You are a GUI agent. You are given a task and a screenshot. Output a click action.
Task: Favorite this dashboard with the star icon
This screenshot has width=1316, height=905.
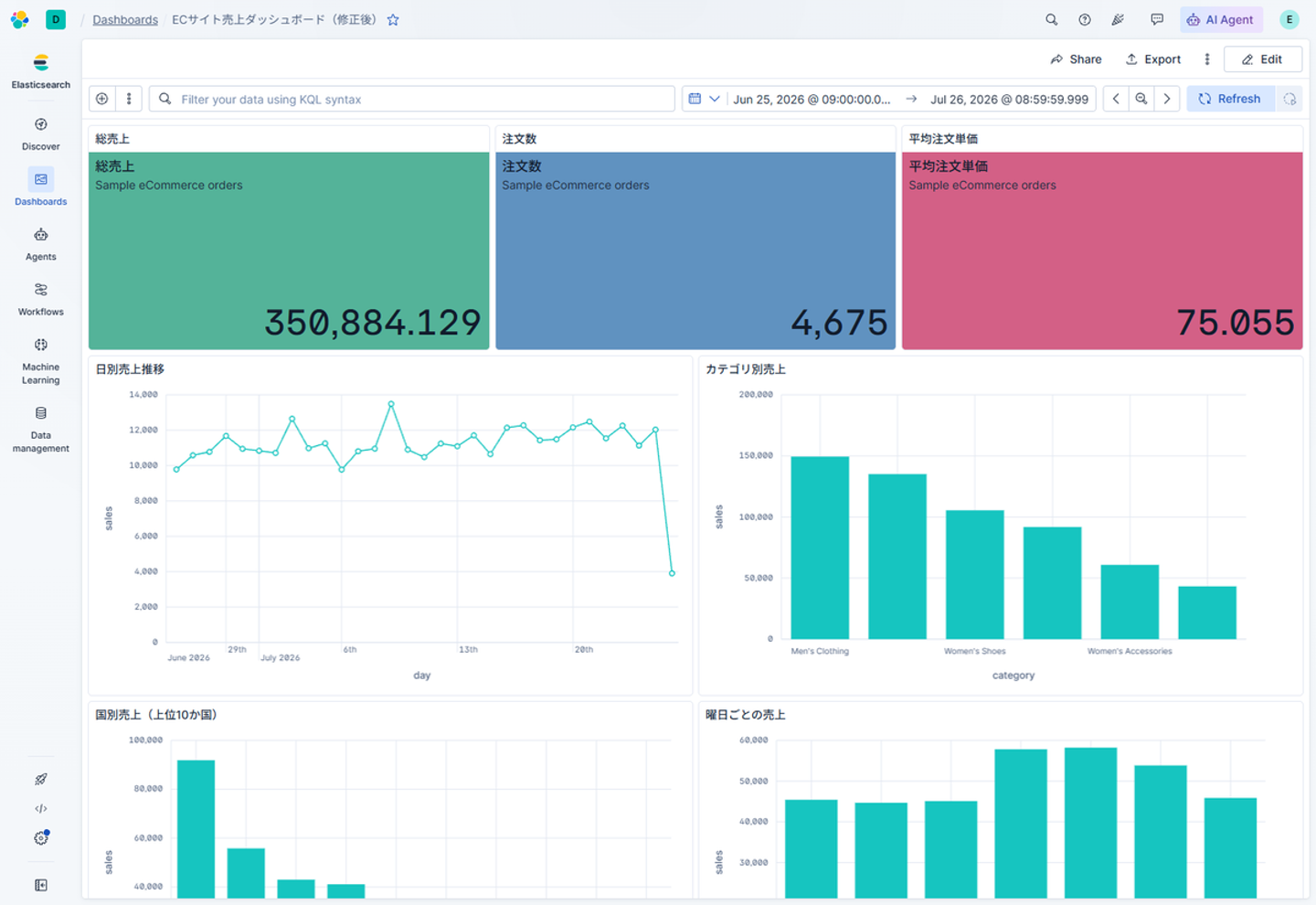point(393,19)
